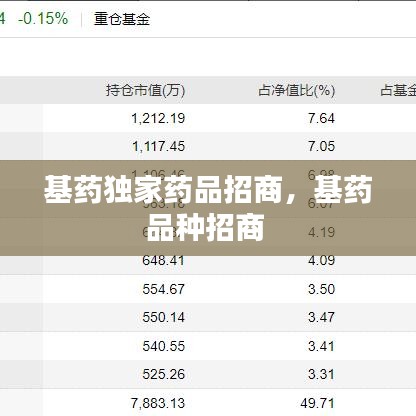
Task: Select the 7,883.13 total value cell
Action: pos(158,403)
